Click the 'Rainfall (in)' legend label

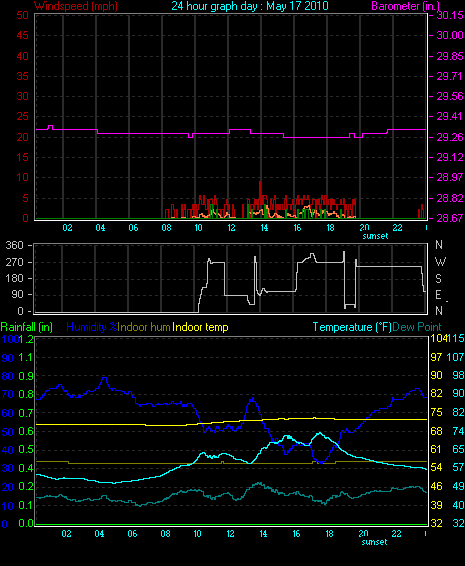tap(27, 327)
